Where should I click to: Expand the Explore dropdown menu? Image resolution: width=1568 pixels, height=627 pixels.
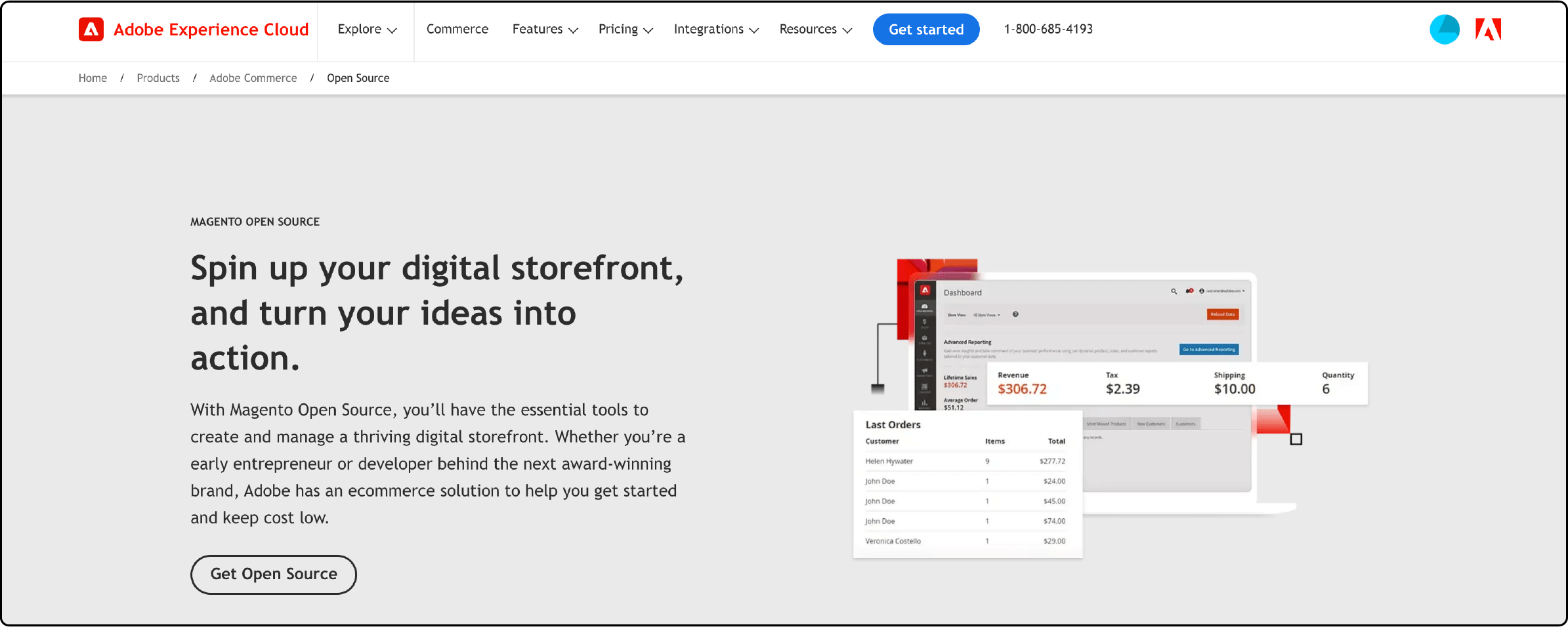367,30
